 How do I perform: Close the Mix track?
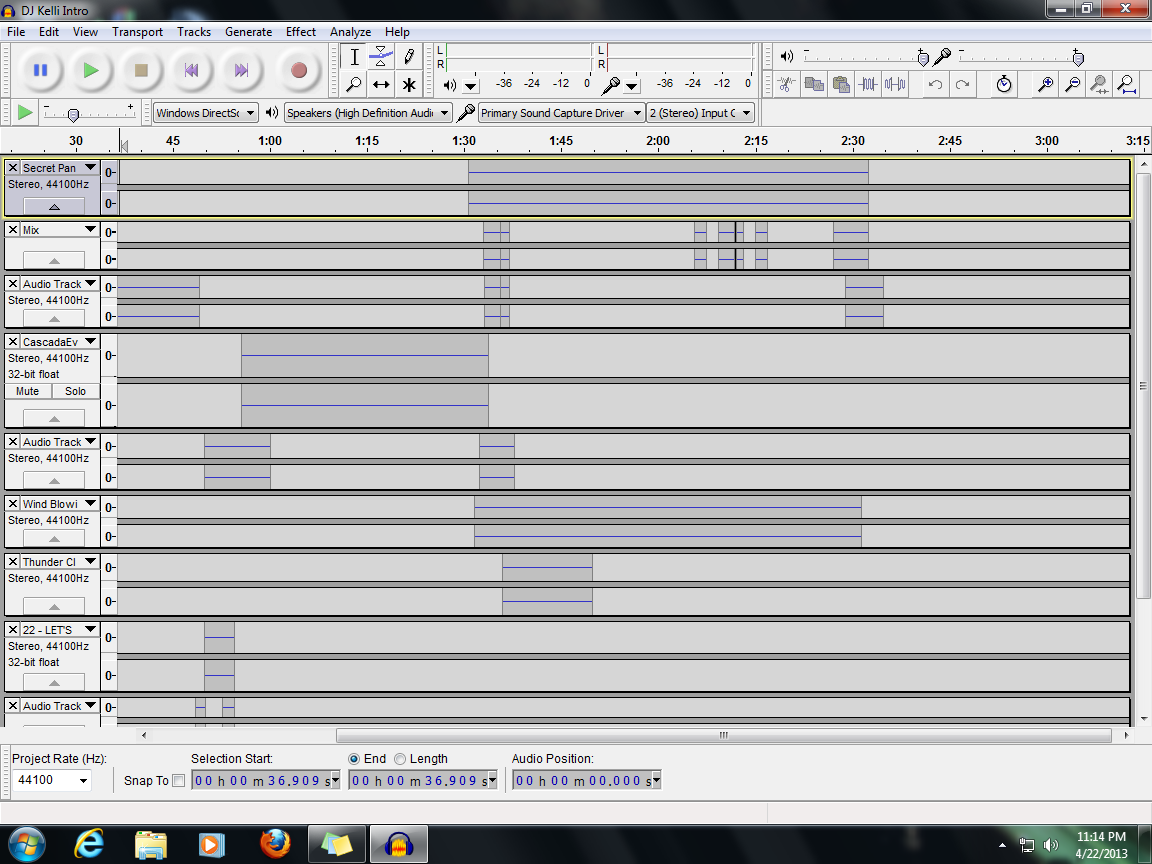[x=12, y=230]
